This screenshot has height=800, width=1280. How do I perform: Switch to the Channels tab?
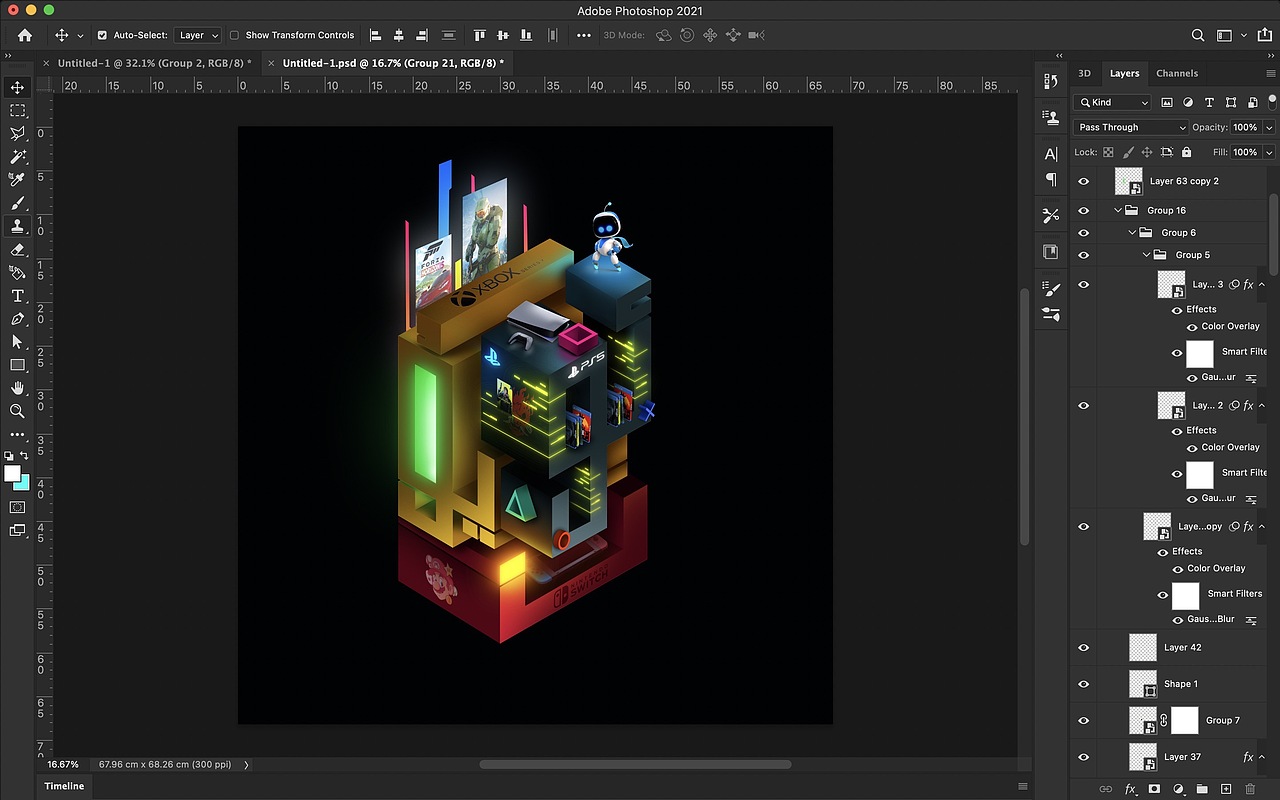(x=1176, y=73)
